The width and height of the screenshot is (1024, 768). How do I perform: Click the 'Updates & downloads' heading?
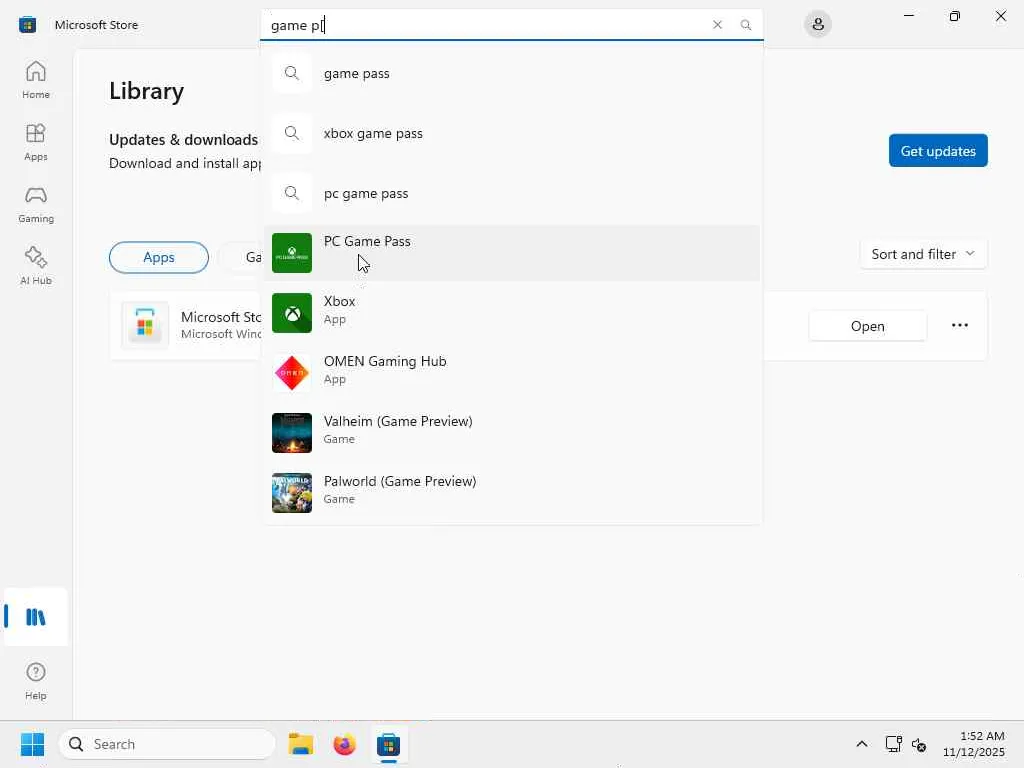click(184, 140)
